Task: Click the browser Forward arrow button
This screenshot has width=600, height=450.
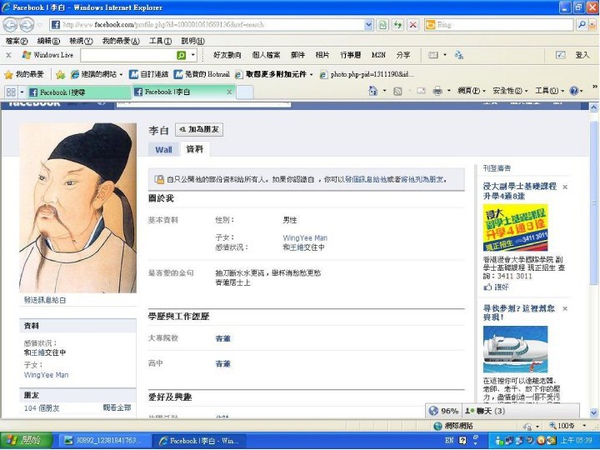Action: [26, 25]
